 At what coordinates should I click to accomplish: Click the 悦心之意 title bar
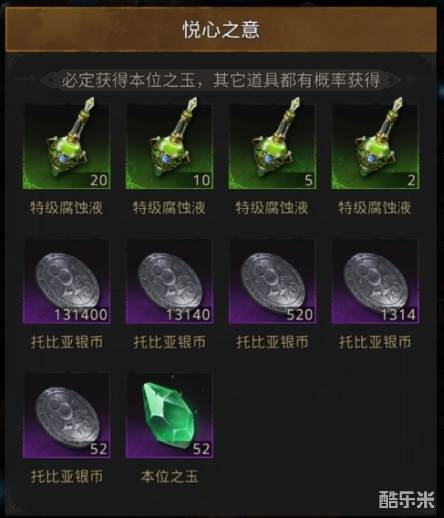point(221,30)
